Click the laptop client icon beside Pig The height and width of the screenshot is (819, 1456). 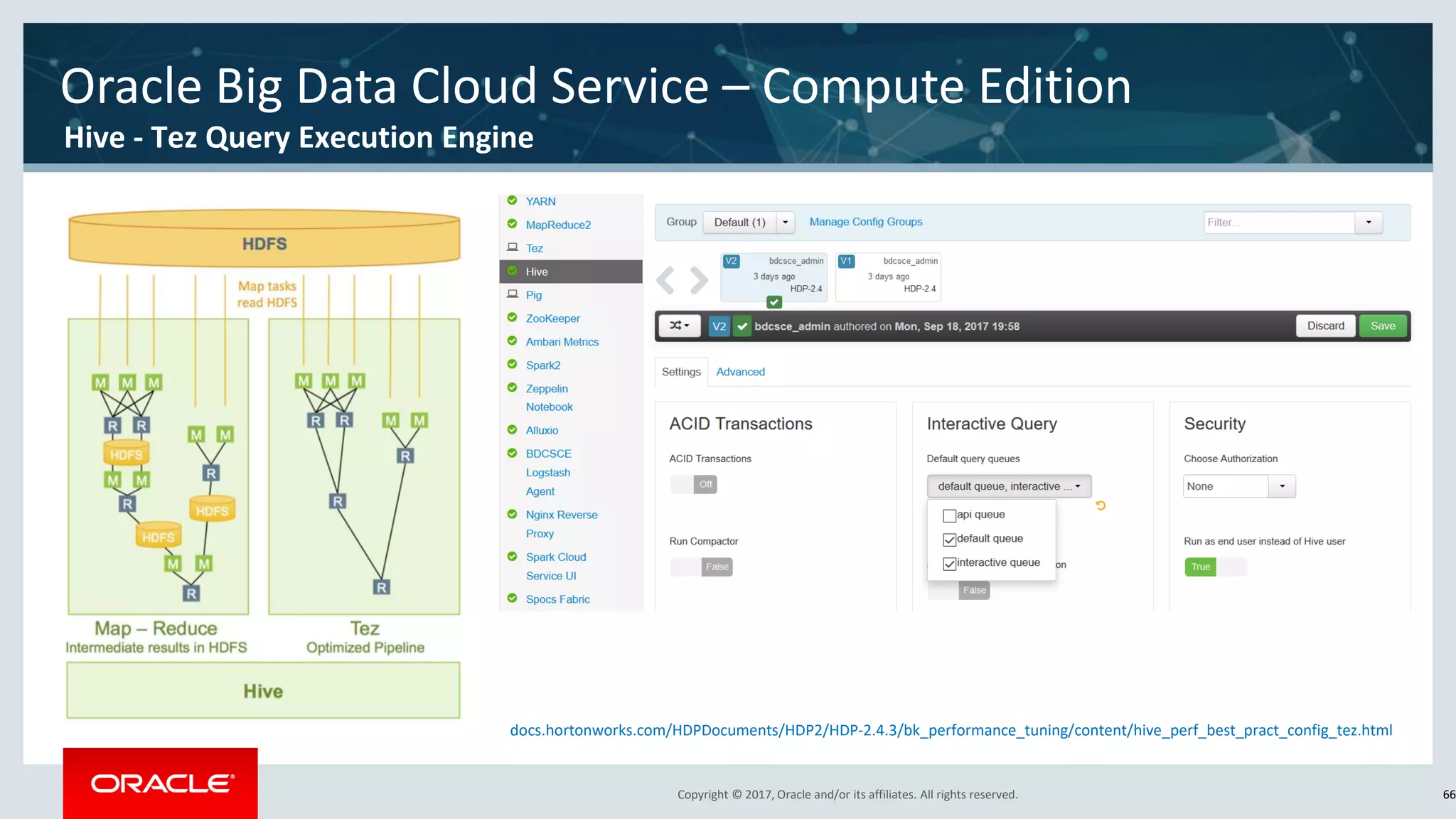[x=512, y=294]
